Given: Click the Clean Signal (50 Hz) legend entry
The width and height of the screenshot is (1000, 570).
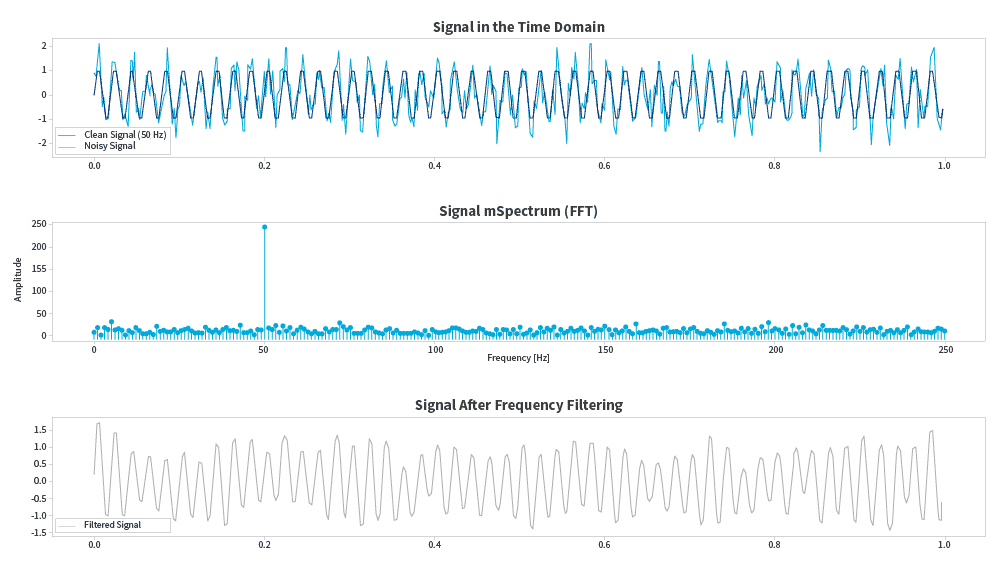Looking at the screenshot, I should coord(125,134).
